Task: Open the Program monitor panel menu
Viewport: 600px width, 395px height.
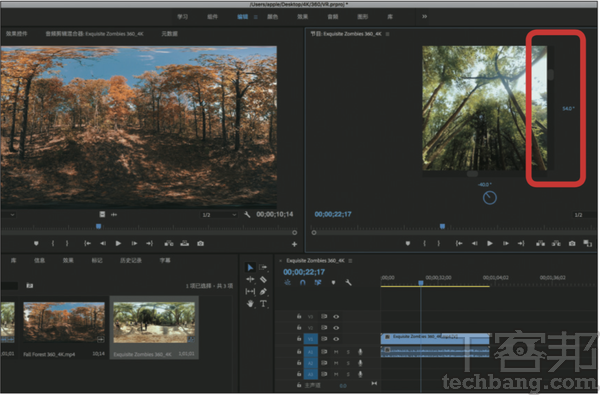Action: pyautogui.click(x=387, y=34)
